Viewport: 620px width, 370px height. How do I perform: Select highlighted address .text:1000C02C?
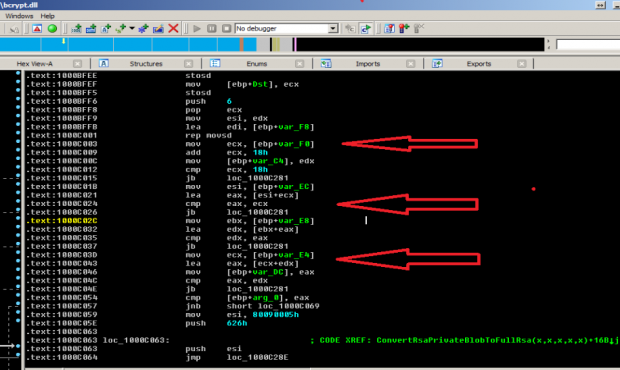63,221
